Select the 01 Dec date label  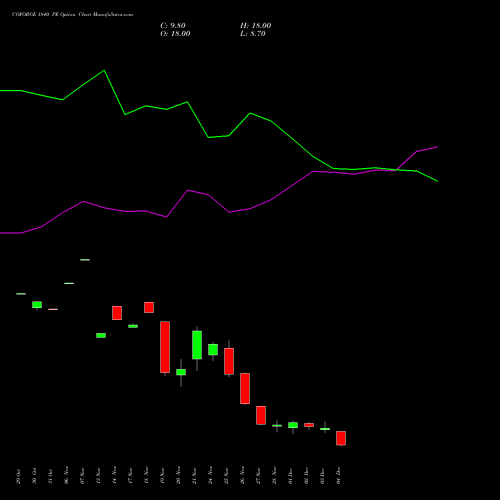click(290, 476)
